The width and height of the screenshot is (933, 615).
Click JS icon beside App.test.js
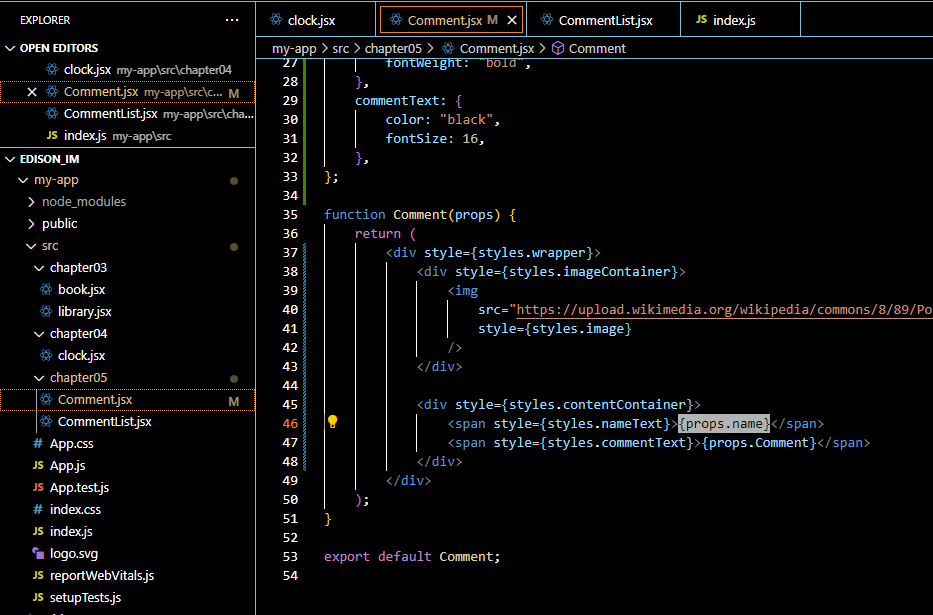tap(38, 487)
